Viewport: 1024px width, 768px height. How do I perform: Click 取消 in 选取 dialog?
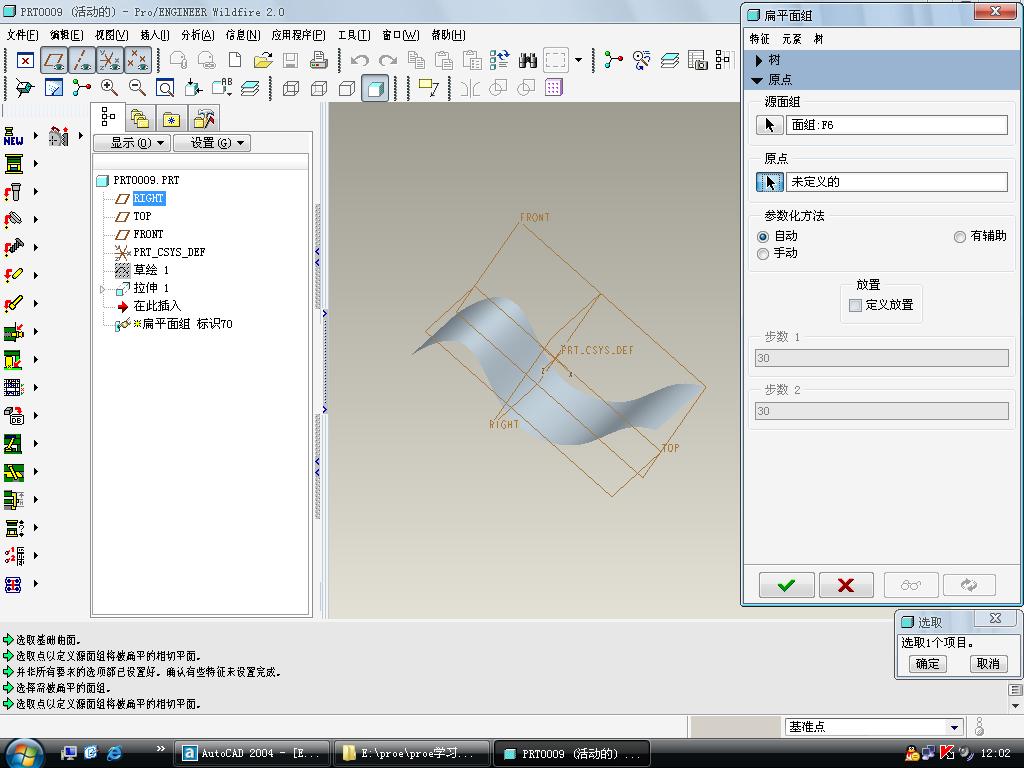pyautogui.click(x=987, y=664)
